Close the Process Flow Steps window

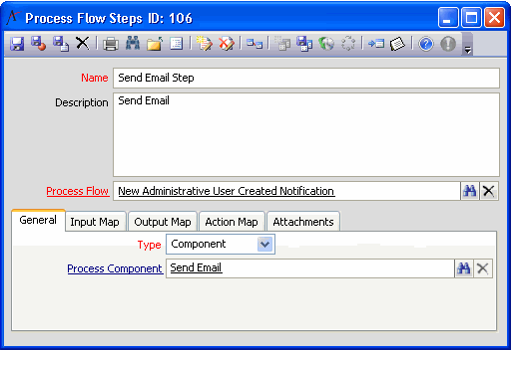point(494,18)
